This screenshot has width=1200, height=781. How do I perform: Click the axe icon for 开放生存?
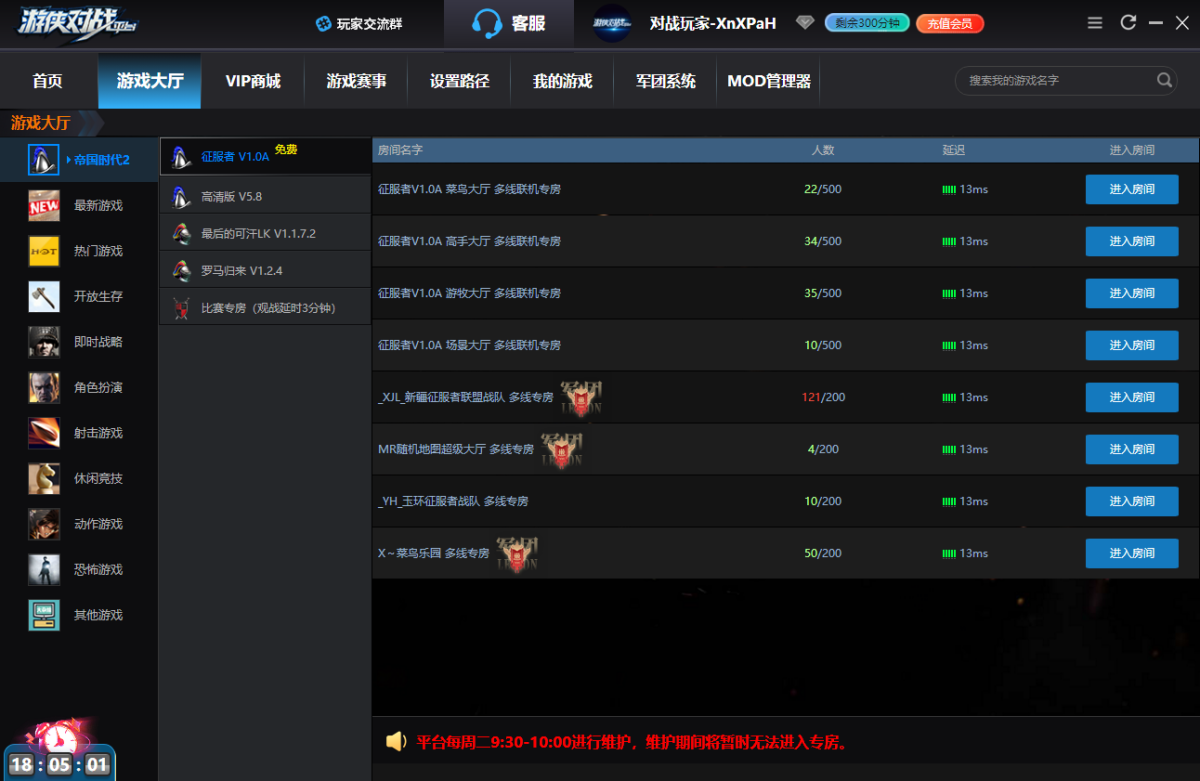pyautogui.click(x=44, y=296)
